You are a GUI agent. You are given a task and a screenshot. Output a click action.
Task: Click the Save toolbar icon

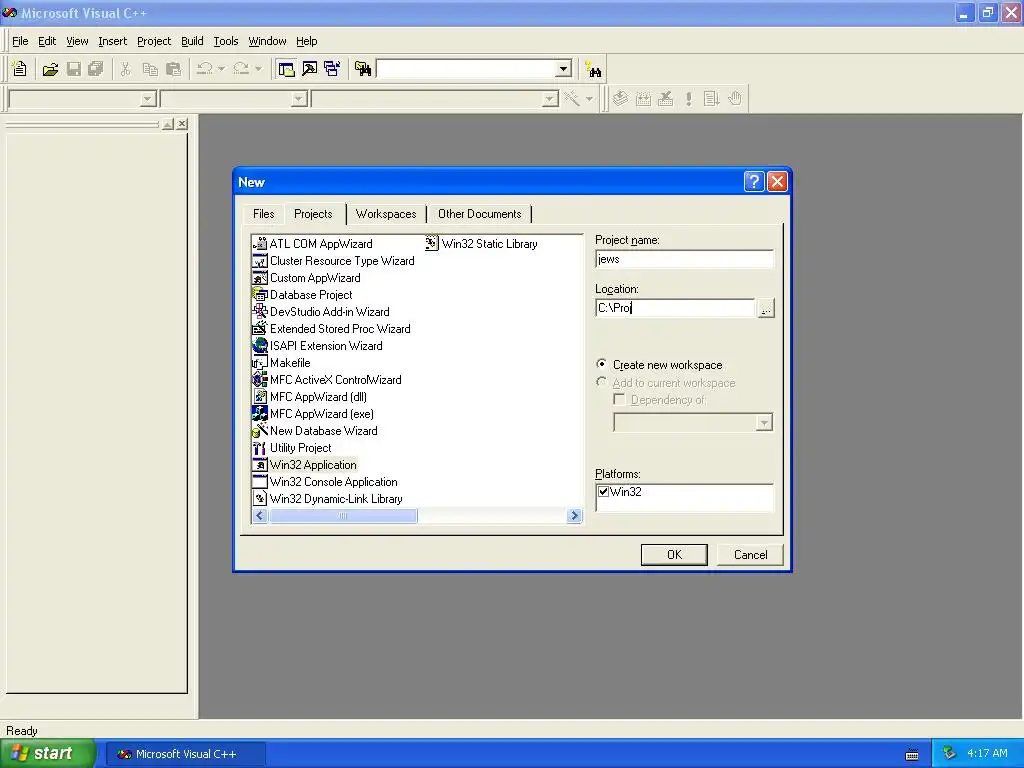click(x=73, y=69)
